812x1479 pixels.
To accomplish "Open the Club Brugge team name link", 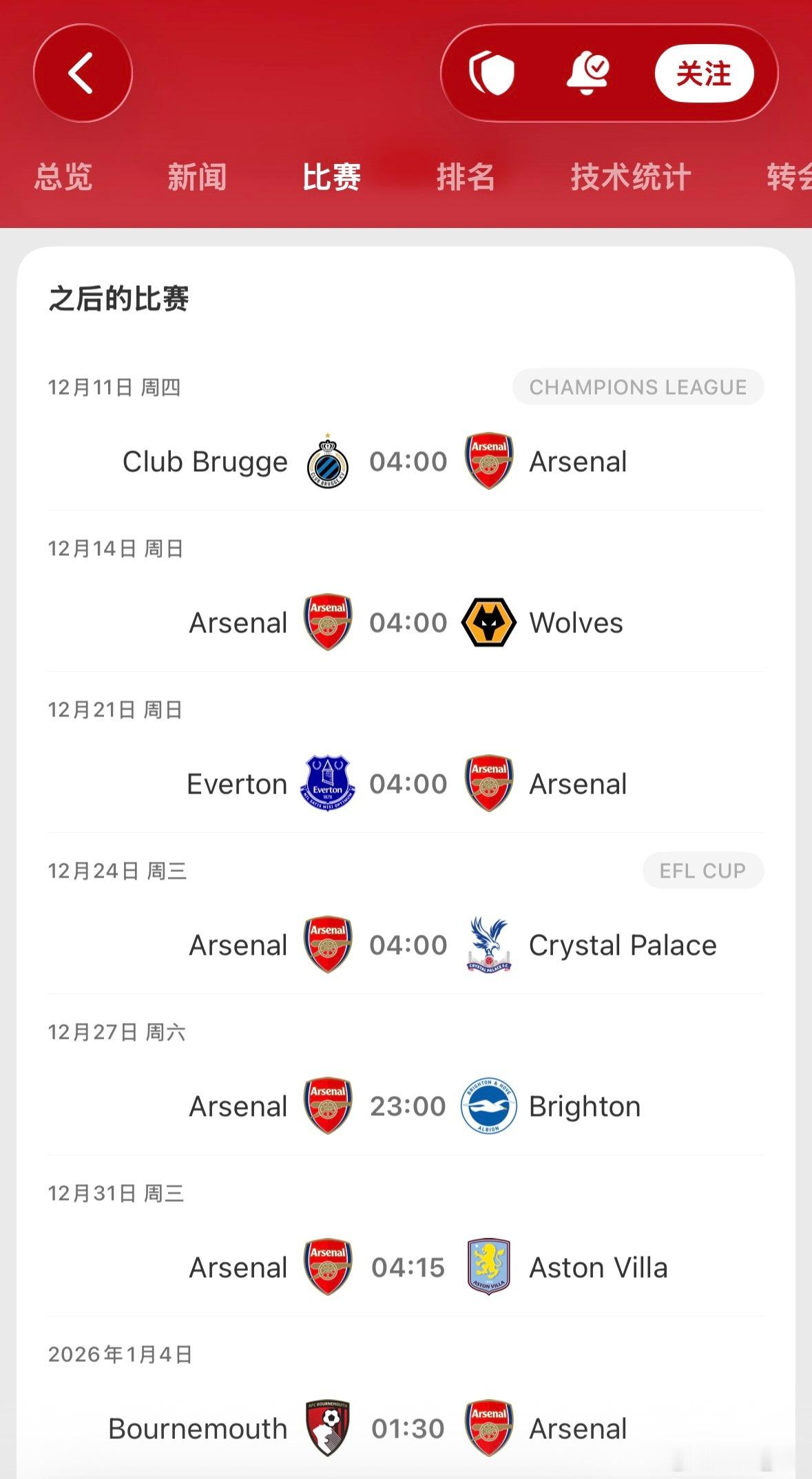I will point(205,462).
